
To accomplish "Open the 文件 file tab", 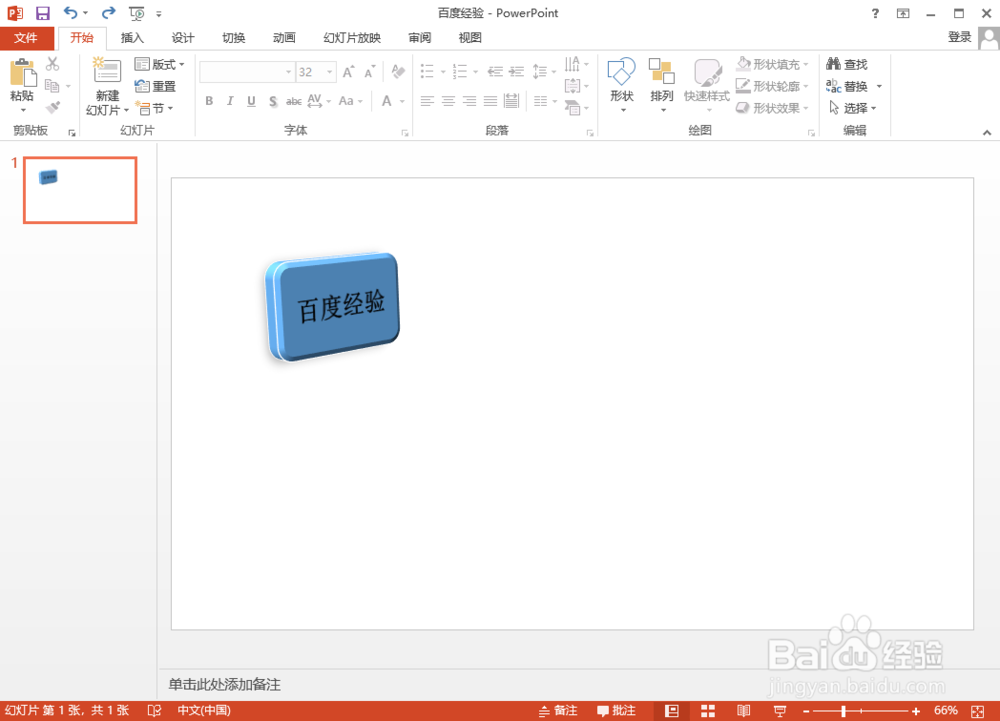I will coord(26,38).
